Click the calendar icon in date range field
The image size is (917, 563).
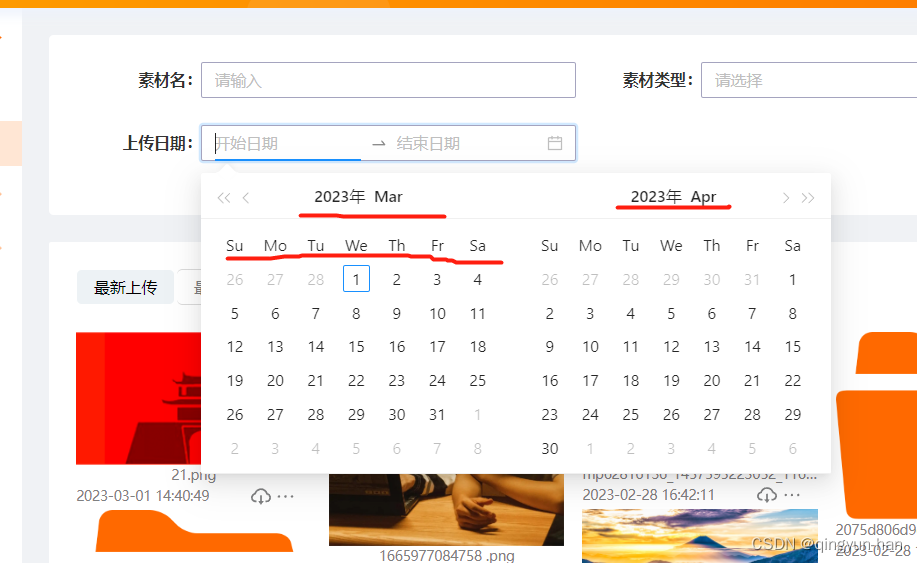[555, 143]
